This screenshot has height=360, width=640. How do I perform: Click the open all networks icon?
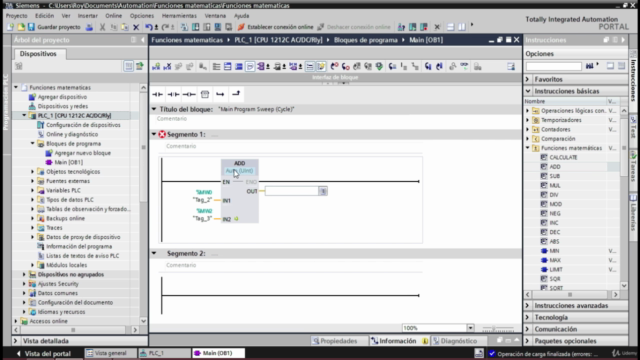[x=228, y=66]
